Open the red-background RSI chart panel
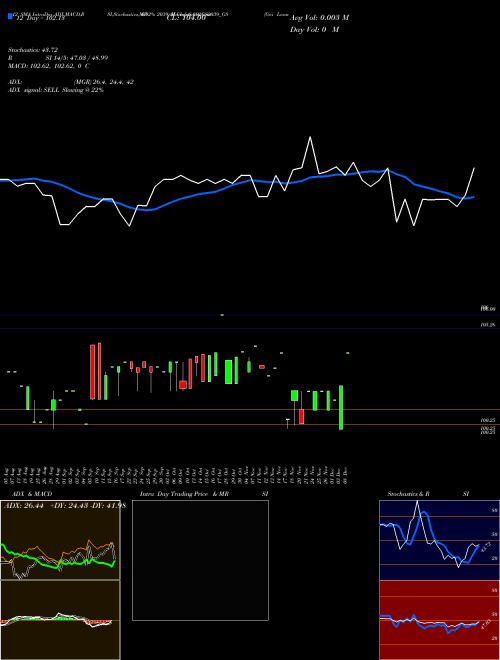Viewport: 500px width, 660px height. pyautogui.click(x=439, y=620)
